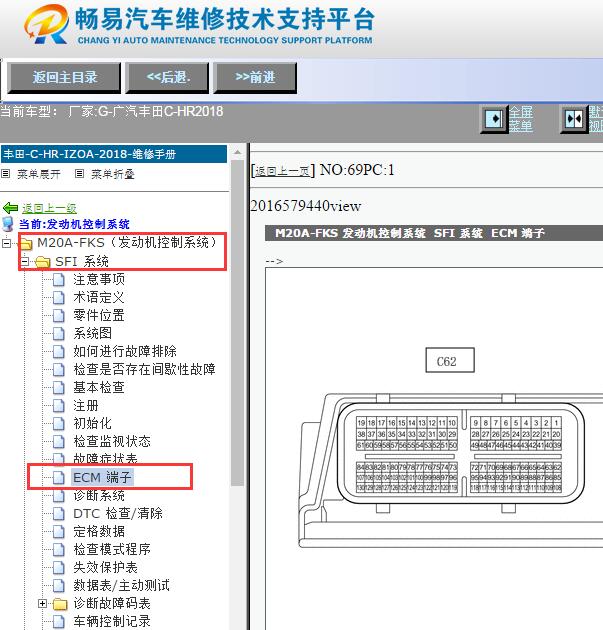
Task: Open the 检查模式程序 page
Action: tap(112, 549)
